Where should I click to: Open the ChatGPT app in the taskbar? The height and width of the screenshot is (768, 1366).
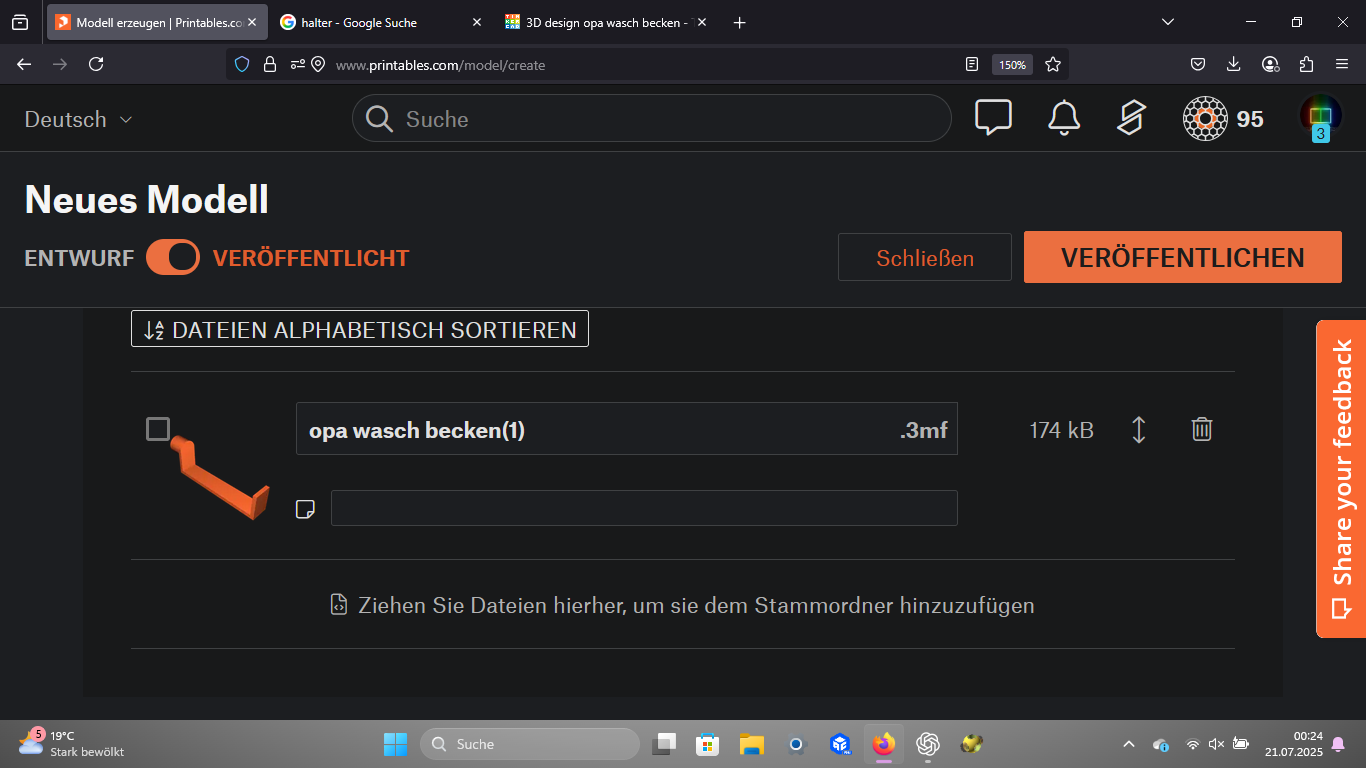point(928,744)
